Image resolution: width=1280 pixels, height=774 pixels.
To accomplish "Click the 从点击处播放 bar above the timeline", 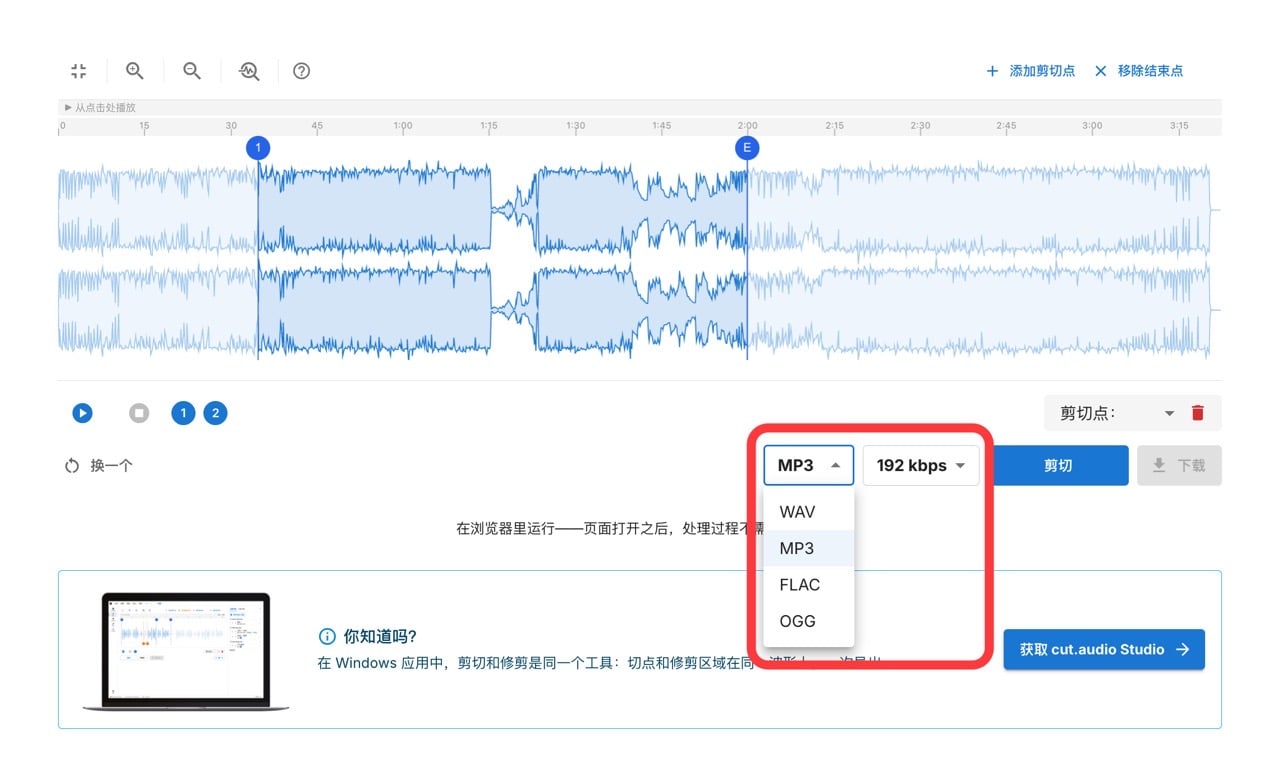I will pos(639,107).
